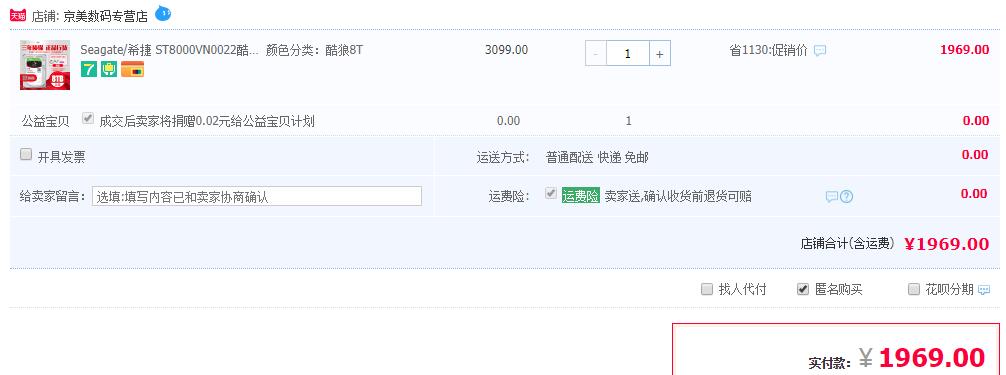This screenshot has height=375, width=1006.
Task: Open the Seagate hard drive product thumbnail
Action: coord(45,65)
